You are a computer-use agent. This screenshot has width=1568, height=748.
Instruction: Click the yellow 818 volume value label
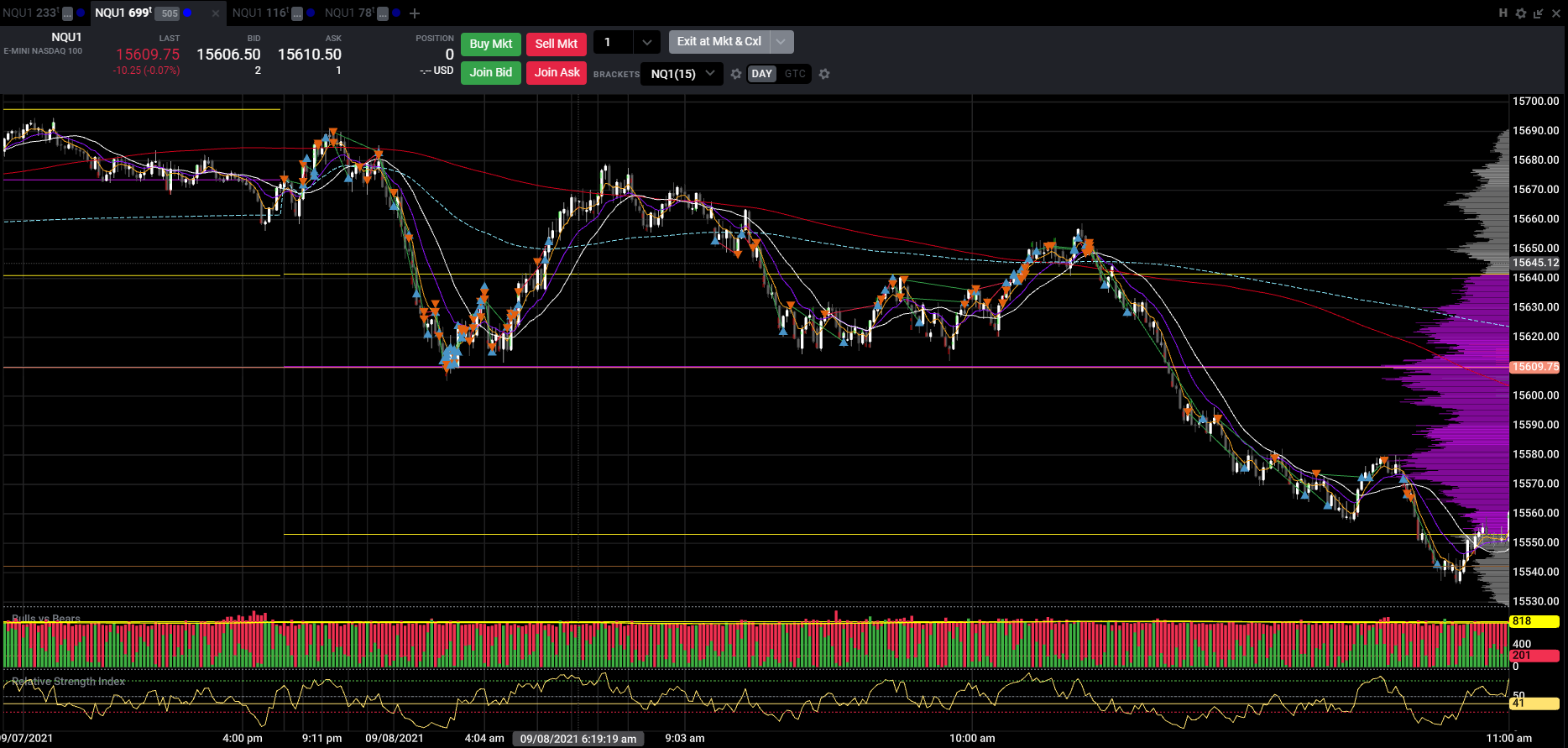point(1534,621)
